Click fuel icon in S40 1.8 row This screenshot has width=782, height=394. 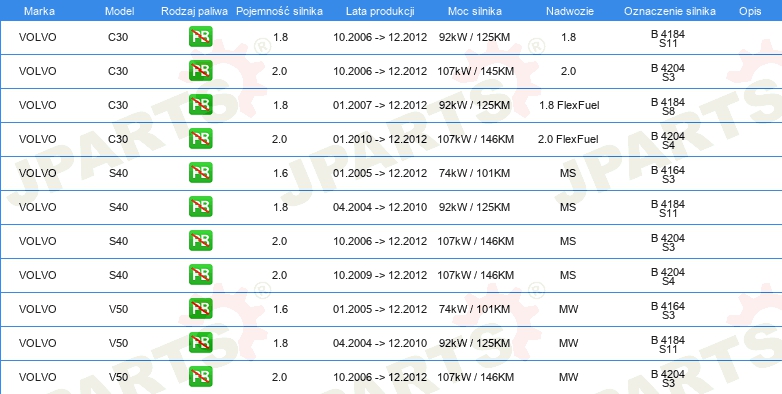(200, 207)
